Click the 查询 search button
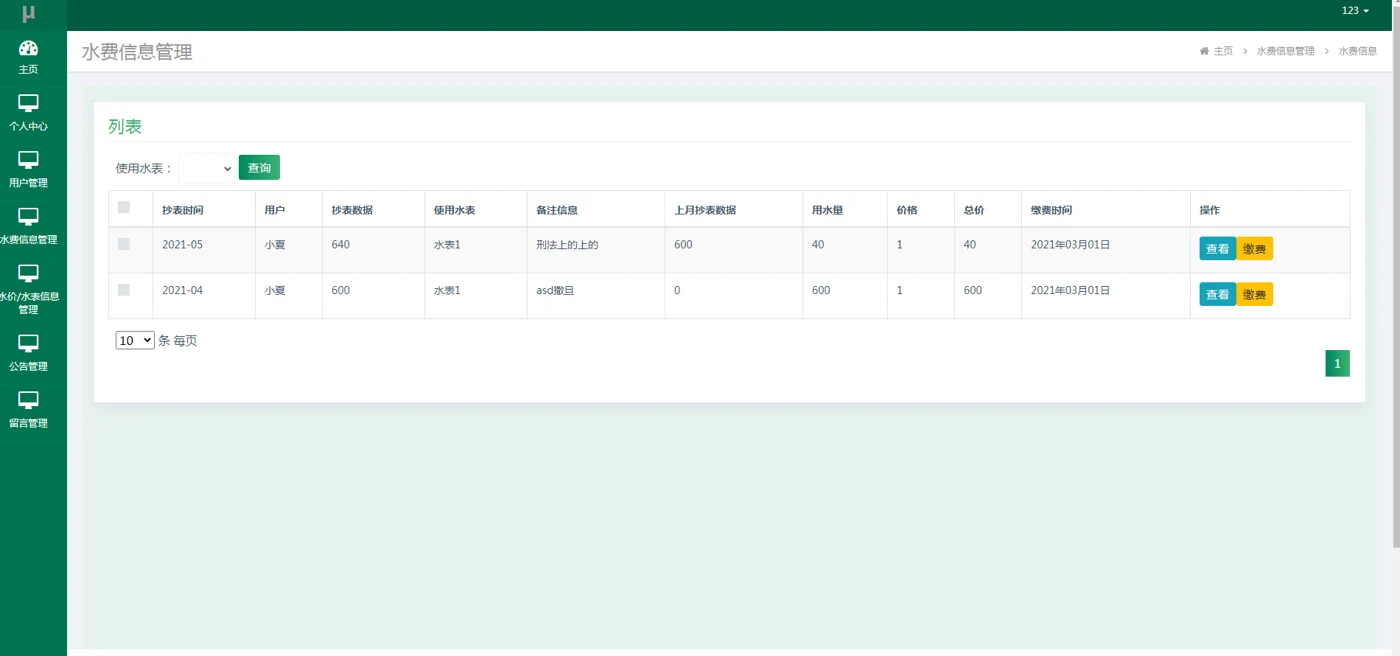Image resolution: width=1400 pixels, height=656 pixels. point(259,168)
